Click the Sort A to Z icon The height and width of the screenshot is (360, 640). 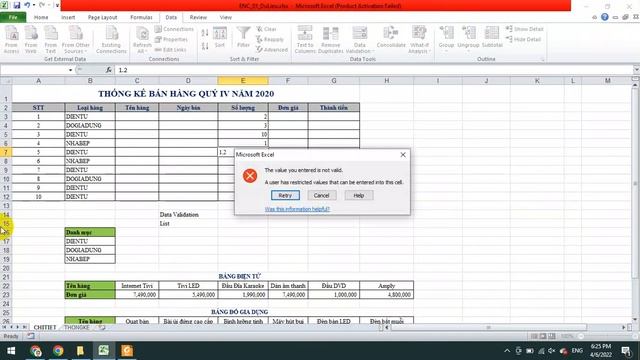pos(205,33)
